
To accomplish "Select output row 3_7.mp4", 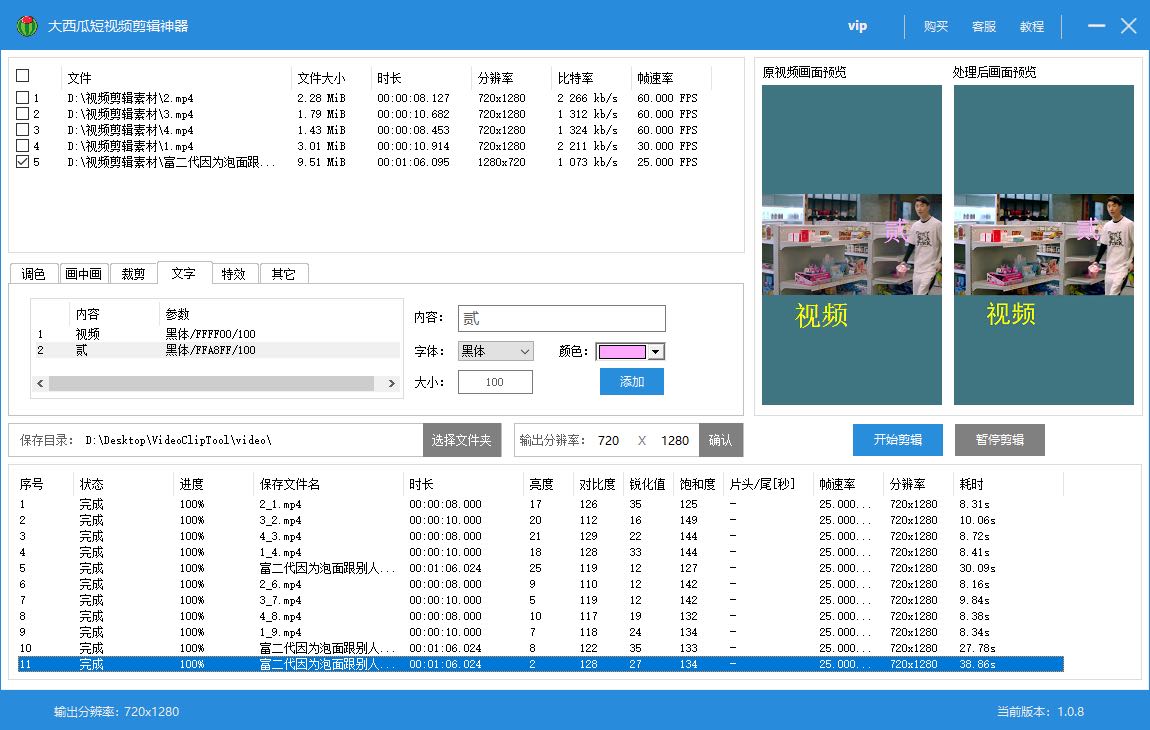I will pyautogui.click(x=541, y=600).
